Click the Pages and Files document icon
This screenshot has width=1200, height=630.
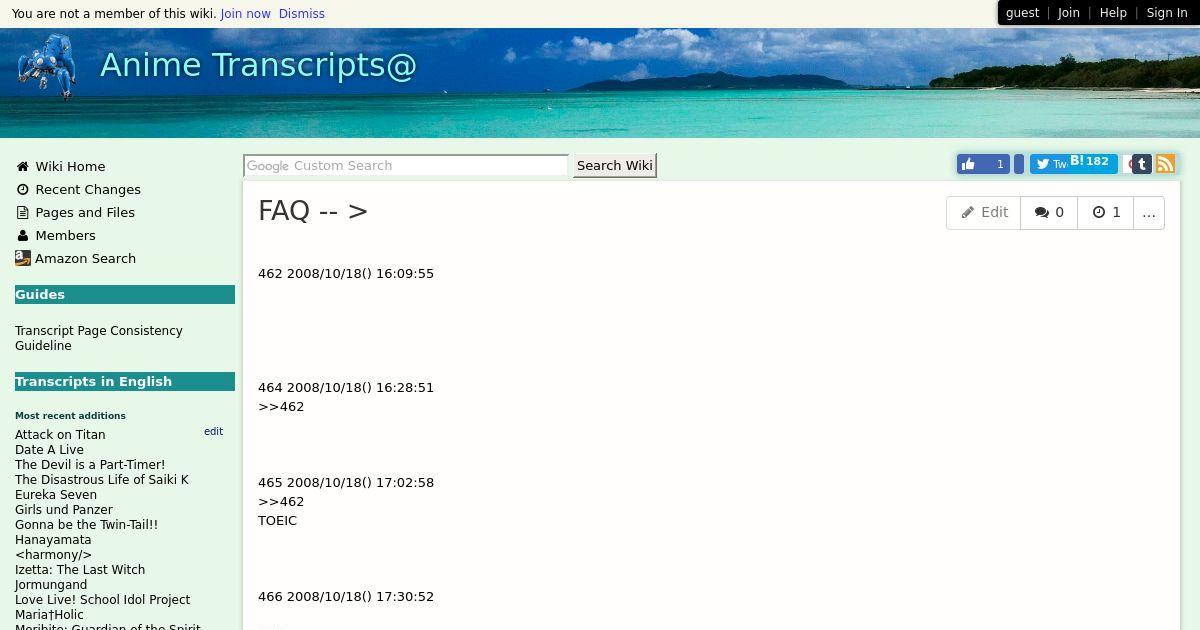pos(22,213)
